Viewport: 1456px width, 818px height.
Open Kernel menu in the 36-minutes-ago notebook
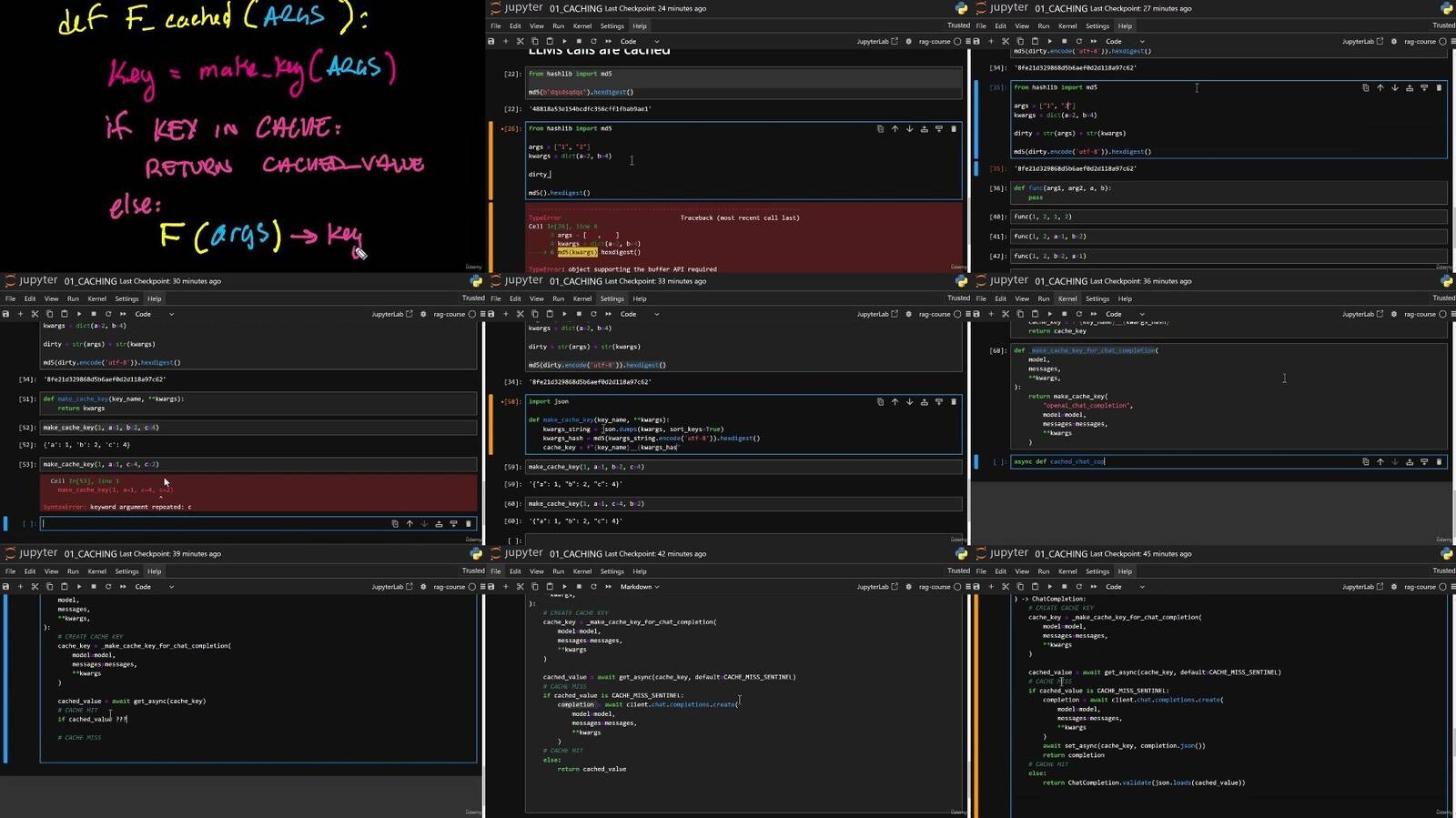1067,298
